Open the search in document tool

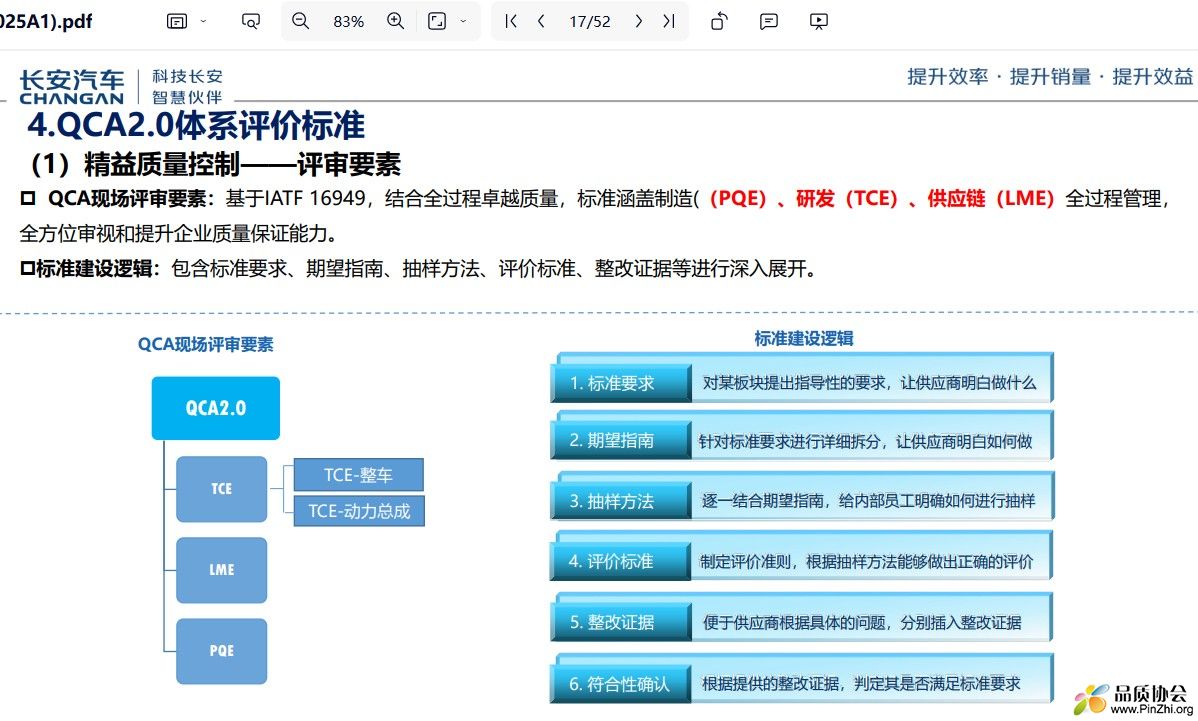(251, 21)
